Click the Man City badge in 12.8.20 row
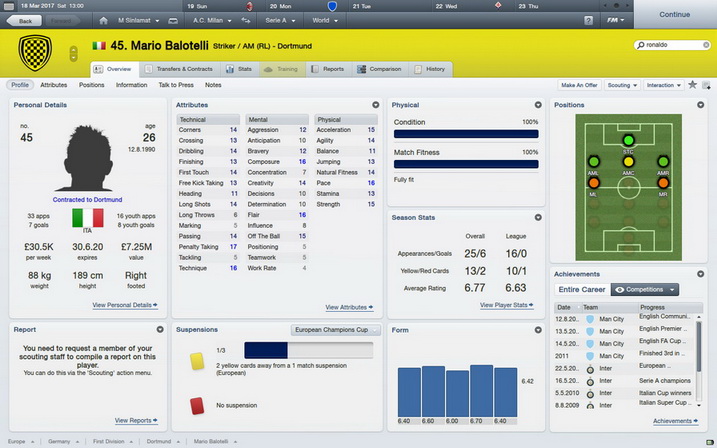This screenshot has width=717, height=448. (590, 319)
